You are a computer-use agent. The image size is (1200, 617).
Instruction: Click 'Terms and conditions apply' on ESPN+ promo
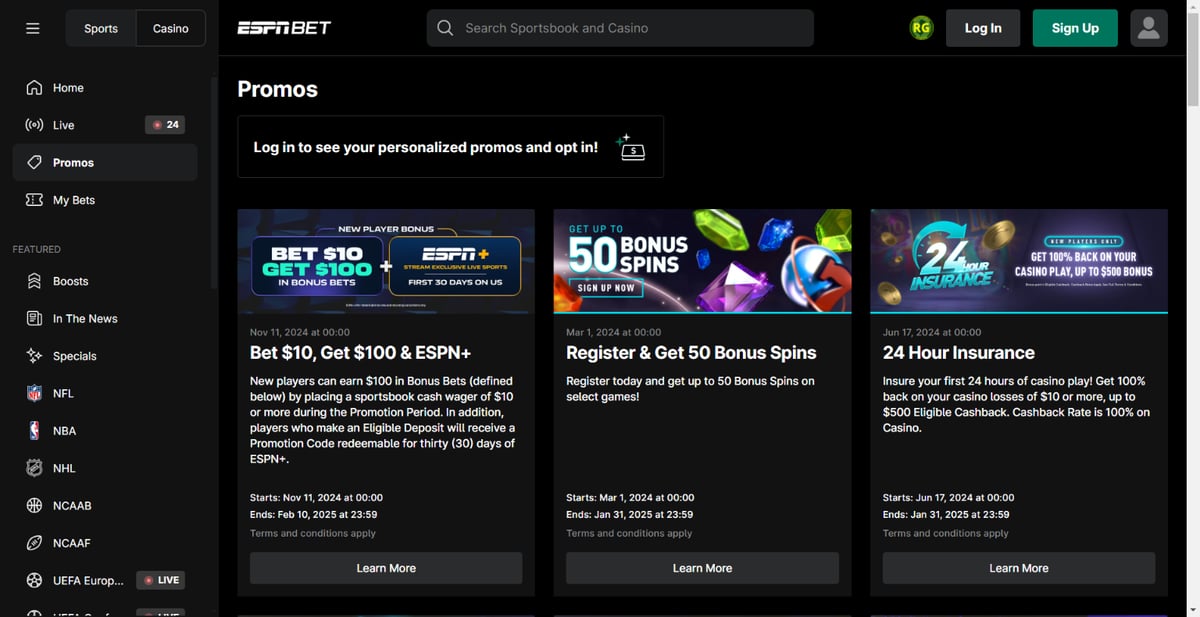click(313, 533)
